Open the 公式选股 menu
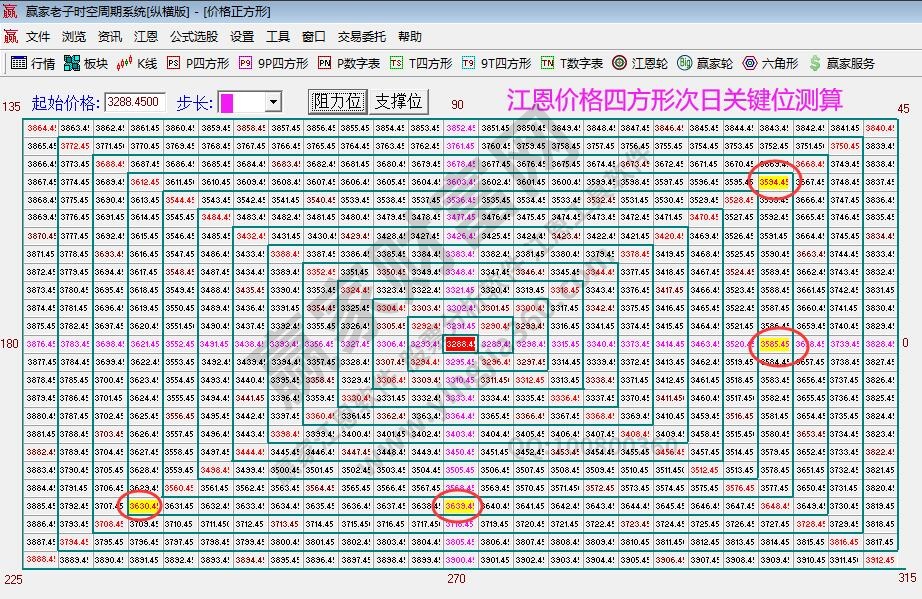Screen dimensions: 922x599 [x=193, y=36]
